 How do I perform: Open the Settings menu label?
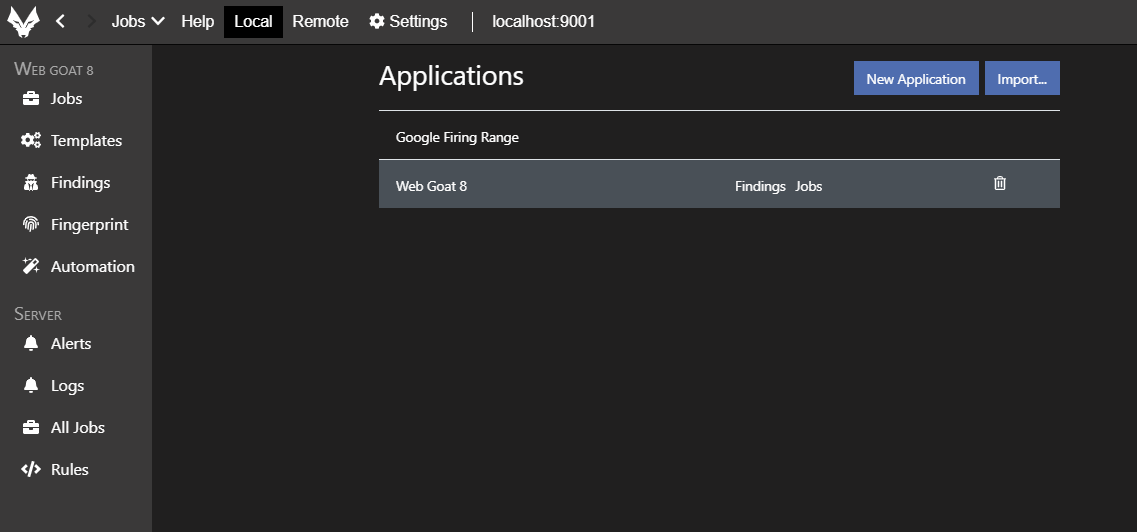pos(418,22)
